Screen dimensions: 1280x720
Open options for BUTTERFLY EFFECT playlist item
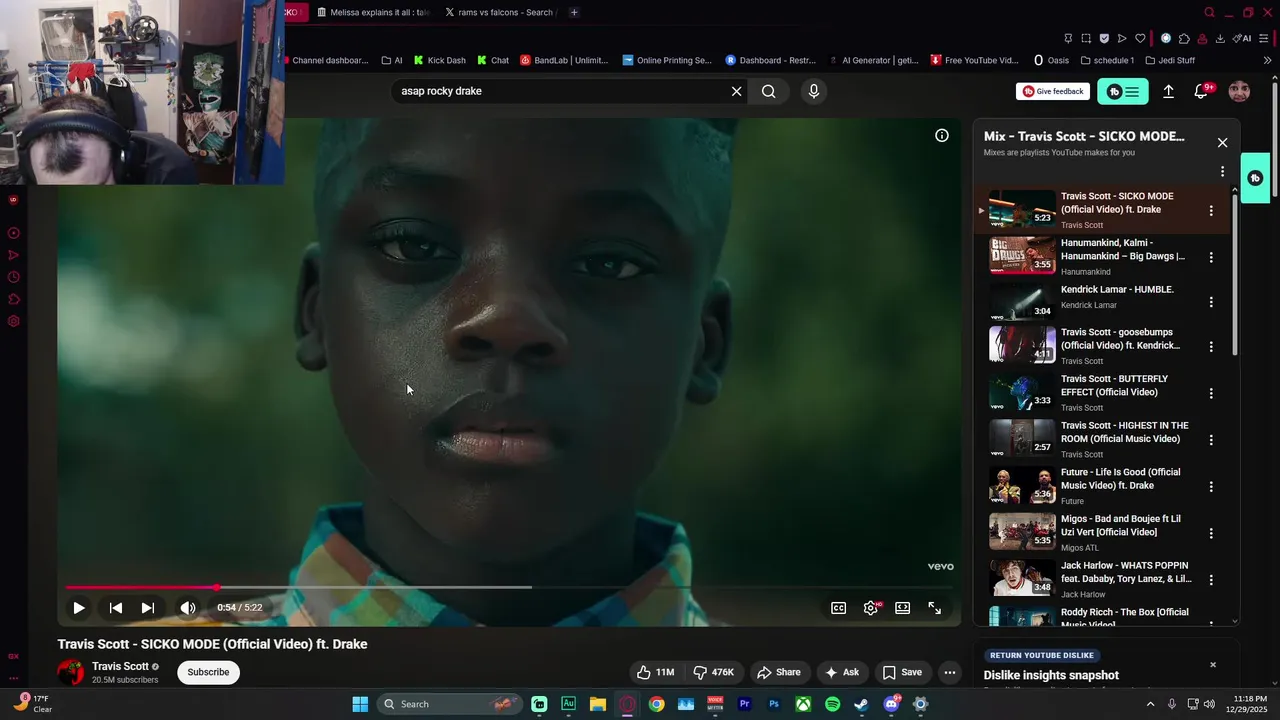click(1211, 394)
